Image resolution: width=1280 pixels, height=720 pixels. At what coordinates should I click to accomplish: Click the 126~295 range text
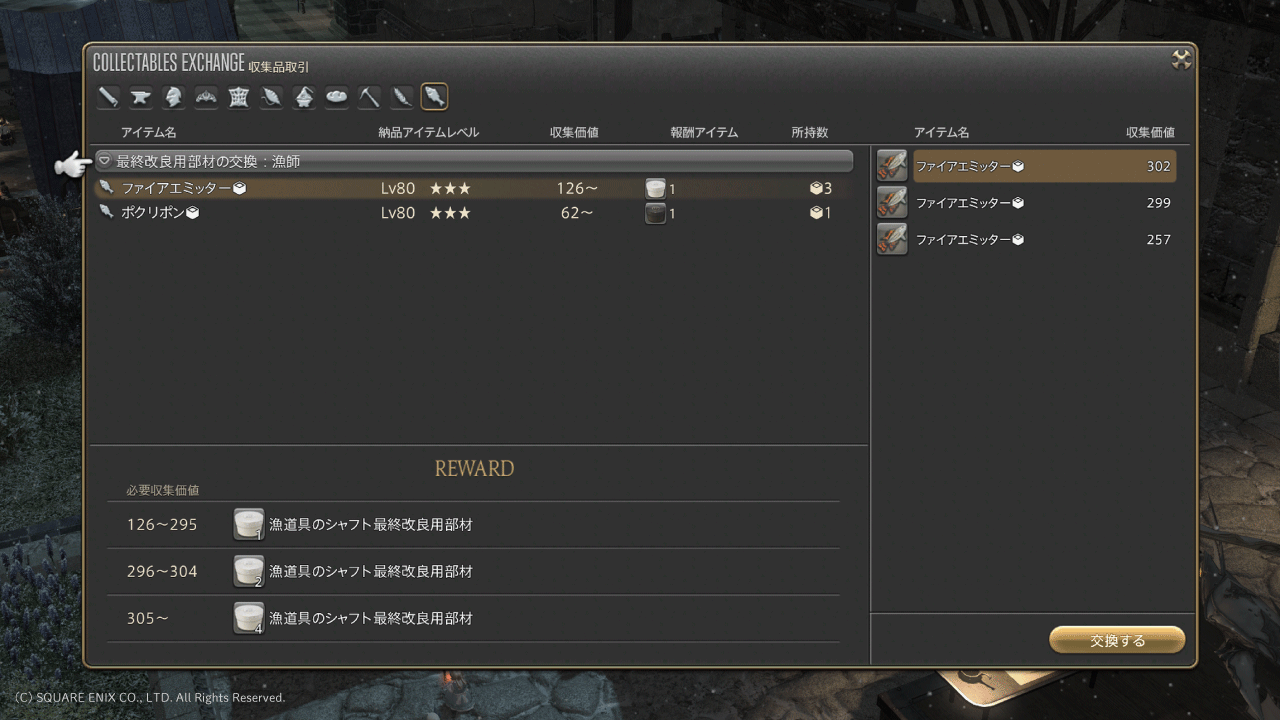click(162, 524)
